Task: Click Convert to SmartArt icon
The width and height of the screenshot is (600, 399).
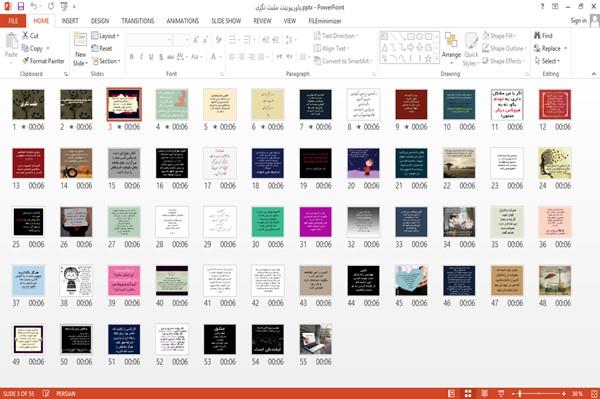Action: point(317,61)
